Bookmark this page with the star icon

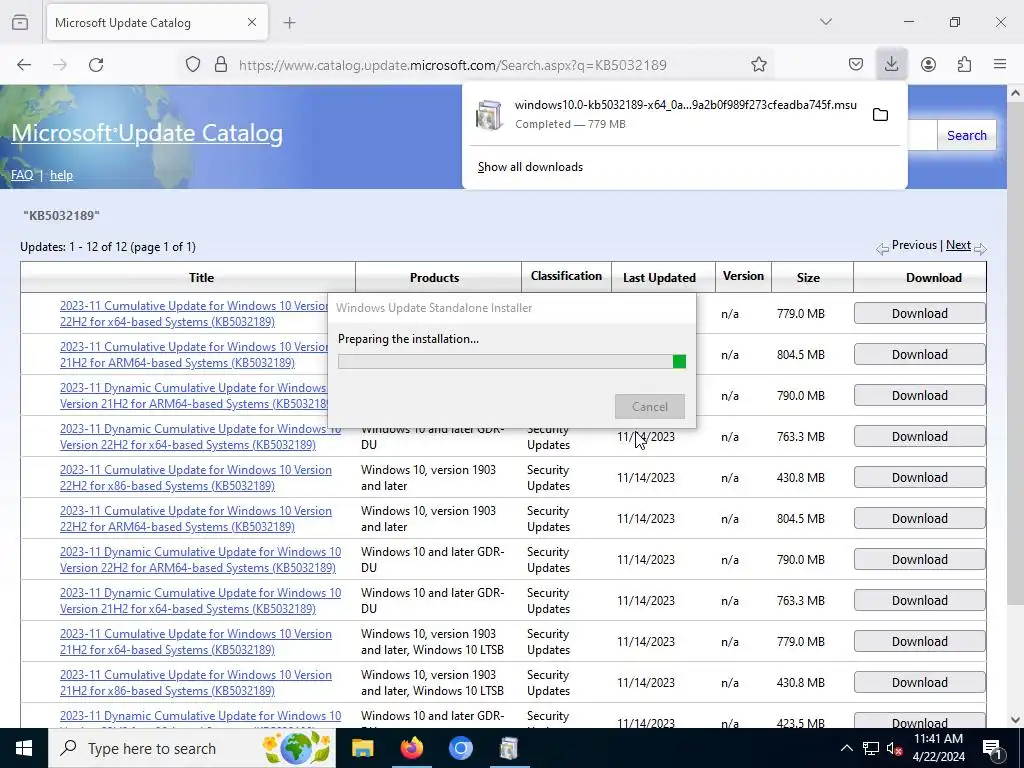point(758,65)
